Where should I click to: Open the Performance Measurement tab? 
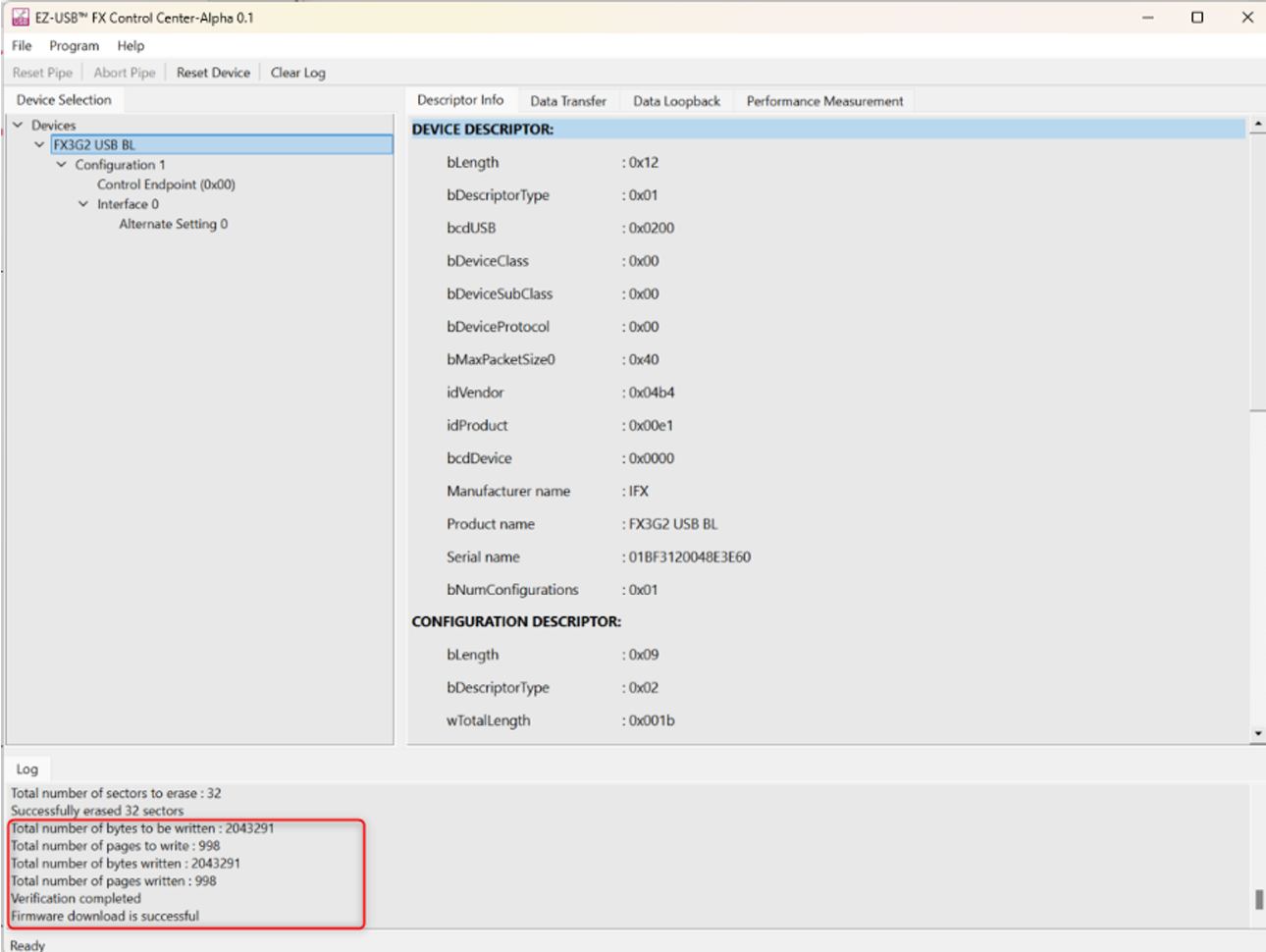pyautogui.click(x=825, y=101)
